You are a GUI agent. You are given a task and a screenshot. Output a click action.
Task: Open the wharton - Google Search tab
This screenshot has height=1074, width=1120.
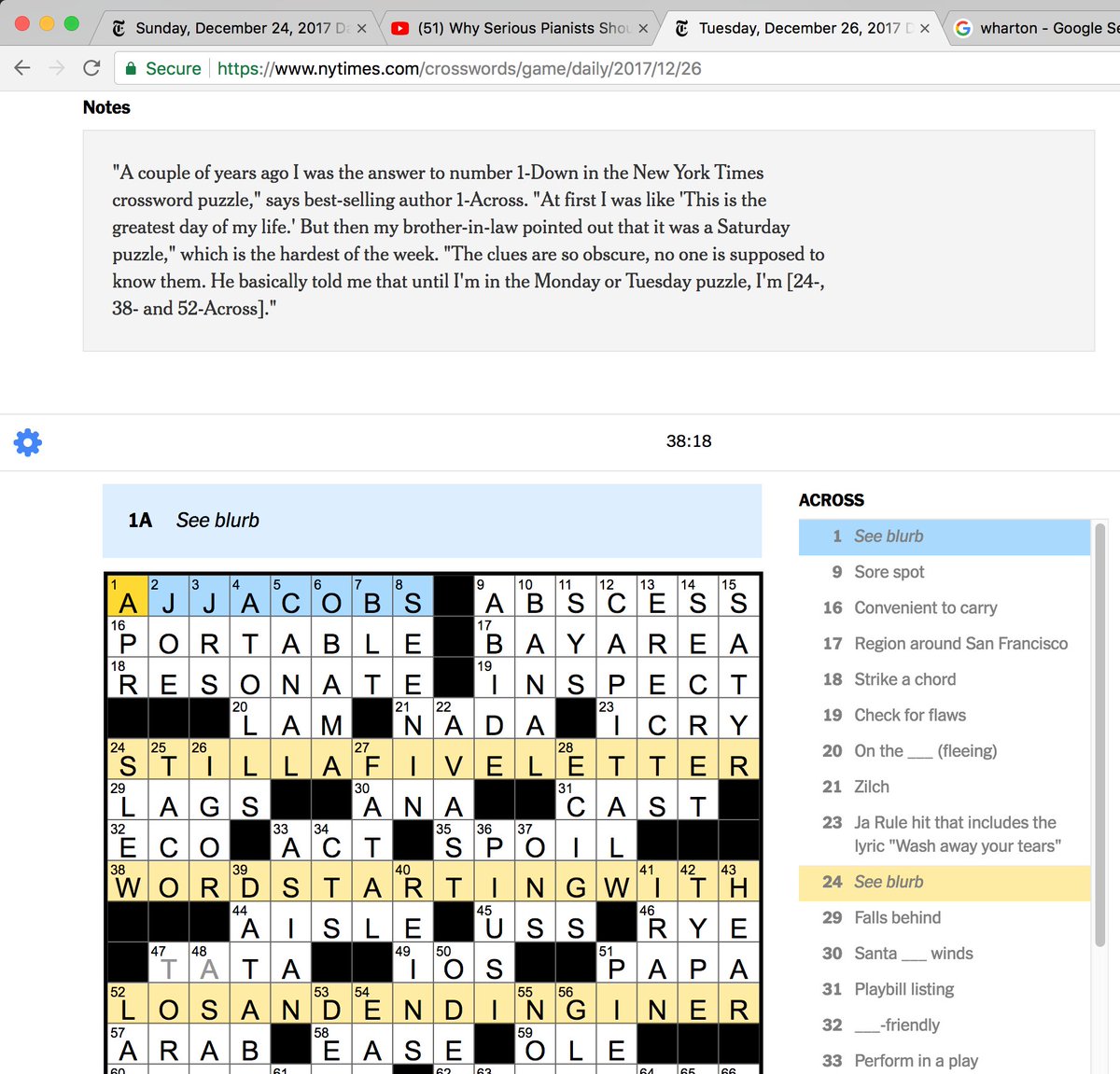click(x=1036, y=28)
